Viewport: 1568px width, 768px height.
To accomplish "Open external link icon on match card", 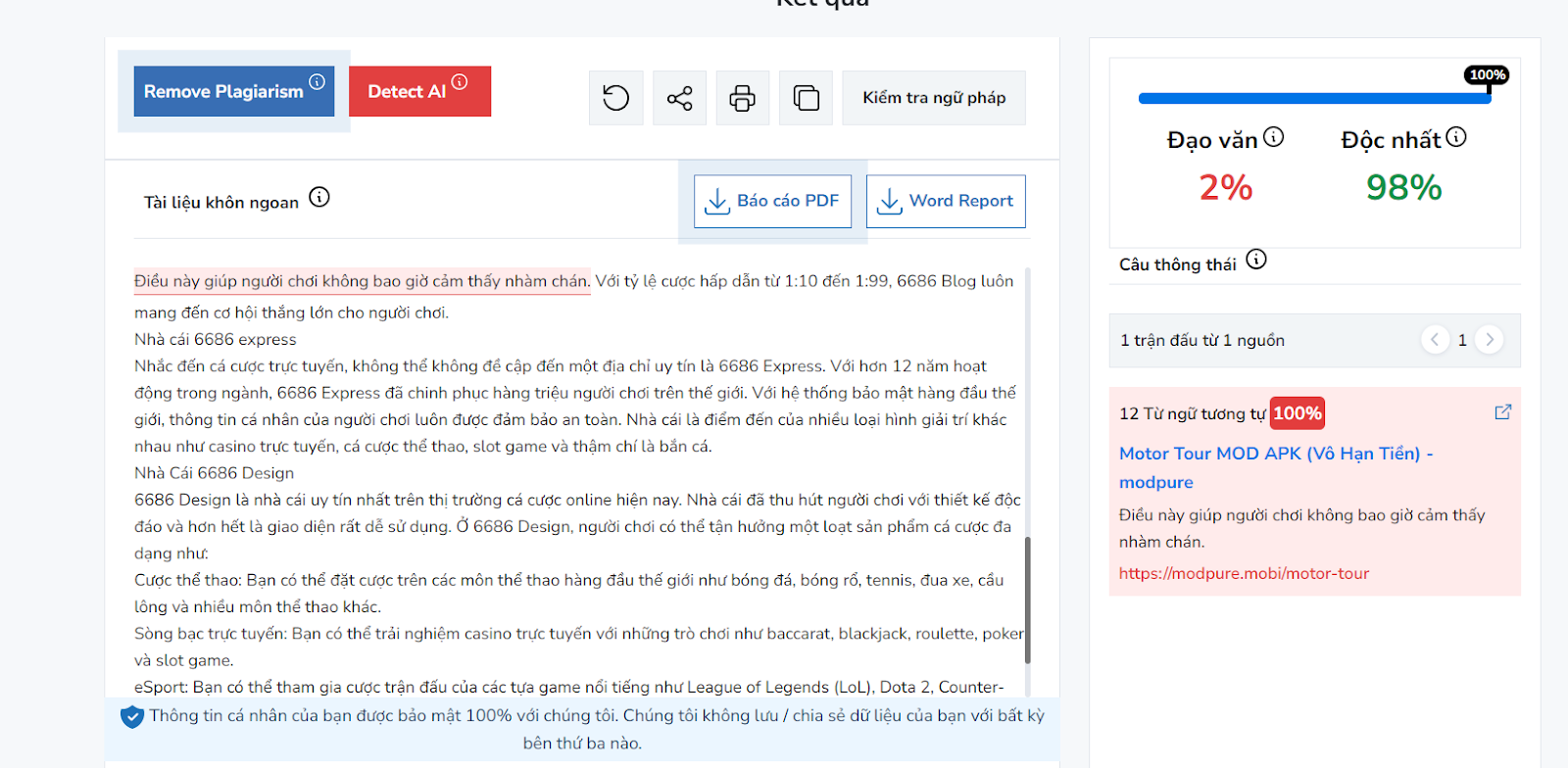I will pyautogui.click(x=1502, y=412).
